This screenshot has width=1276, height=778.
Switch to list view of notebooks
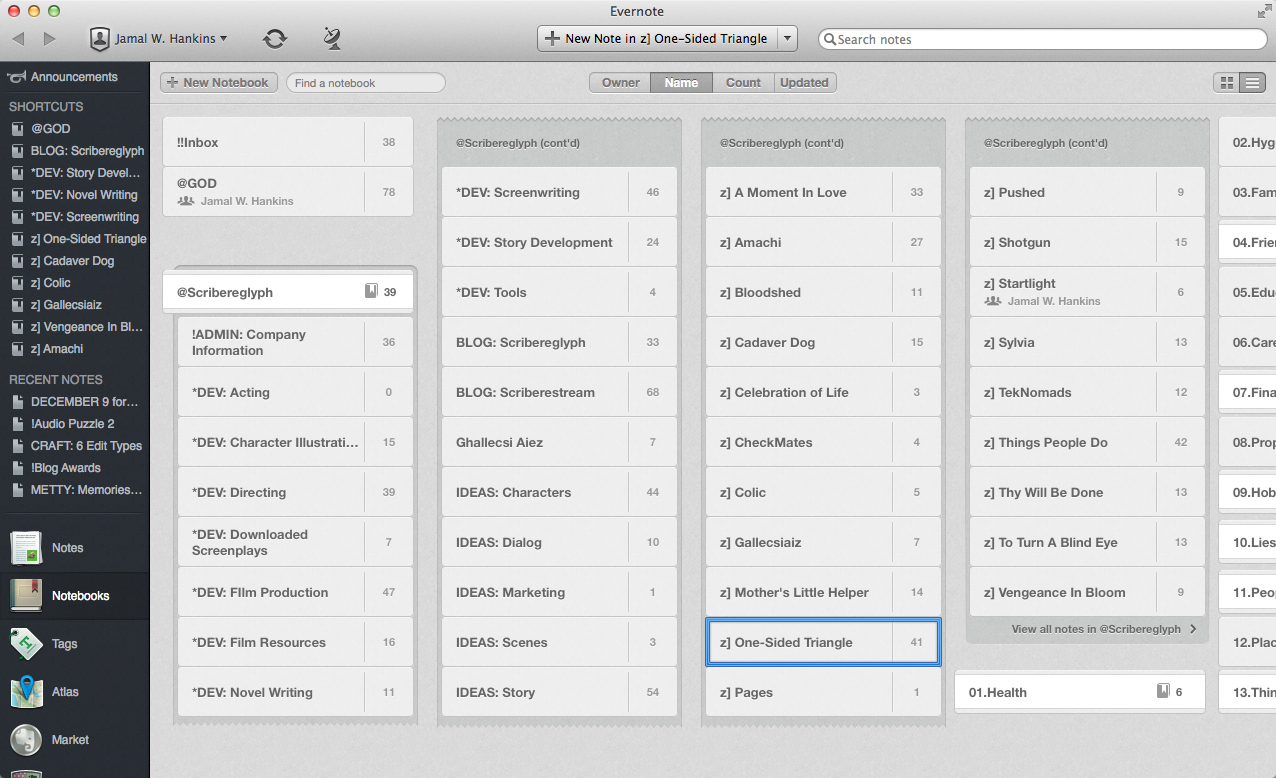1252,83
